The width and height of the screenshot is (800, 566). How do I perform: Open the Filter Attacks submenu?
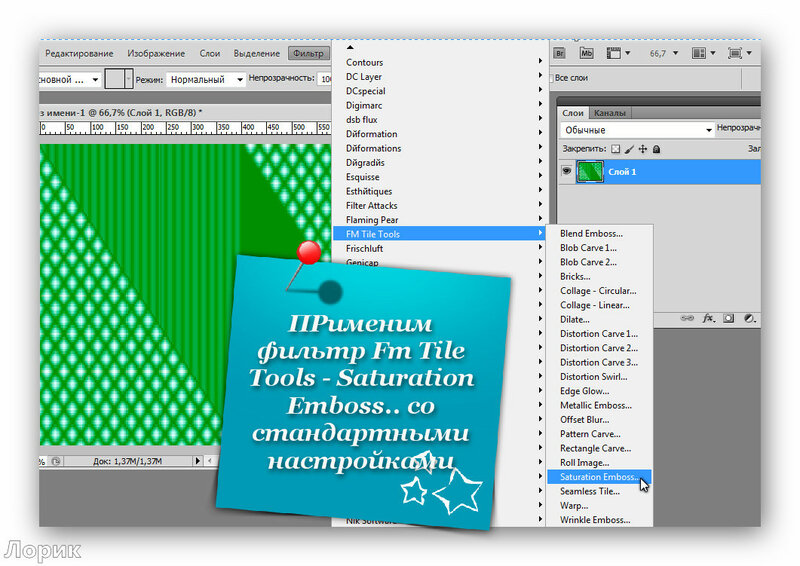point(439,205)
